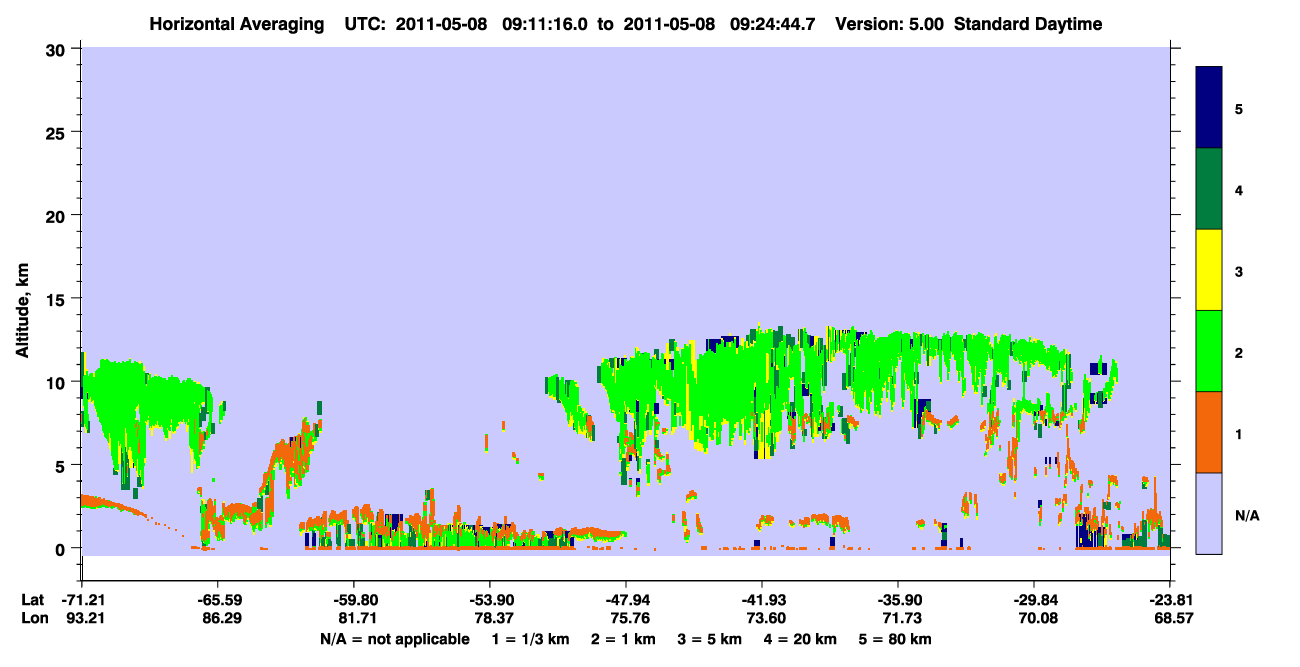Click the legend text '4 = 20 km'

tap(801, 639)
